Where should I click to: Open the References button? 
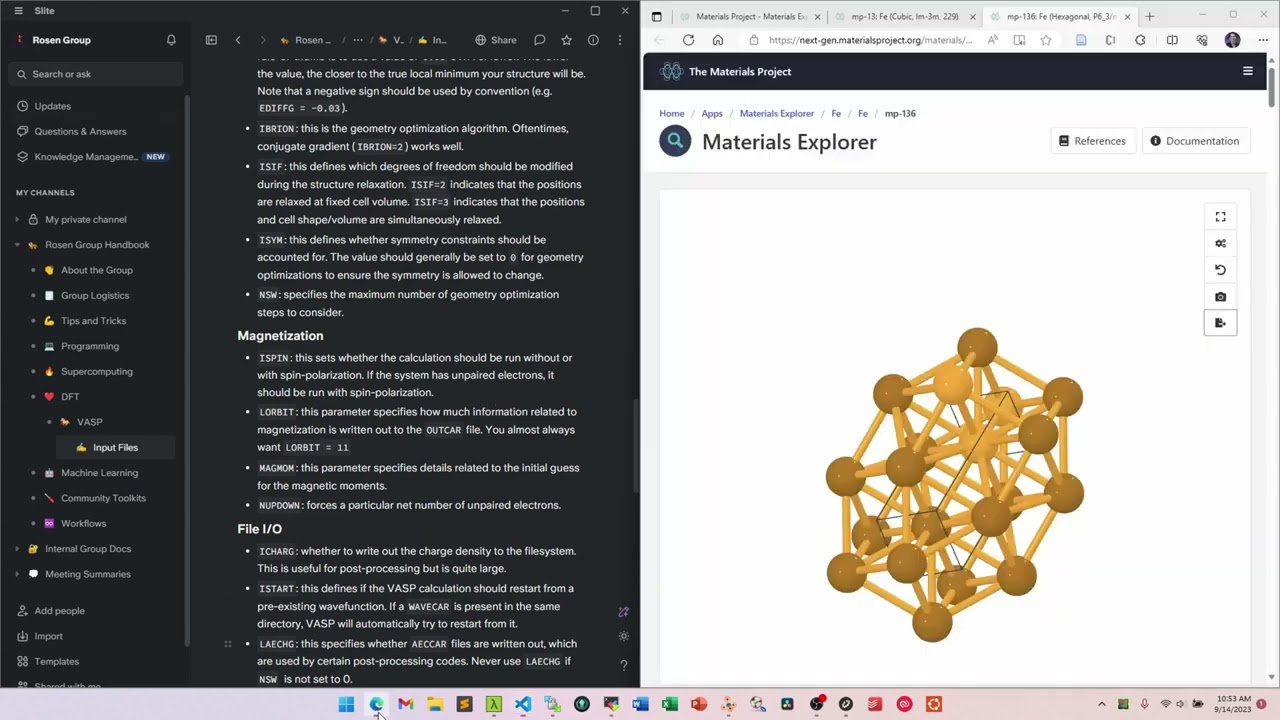pyautogui.click(x=1092, y=141)
